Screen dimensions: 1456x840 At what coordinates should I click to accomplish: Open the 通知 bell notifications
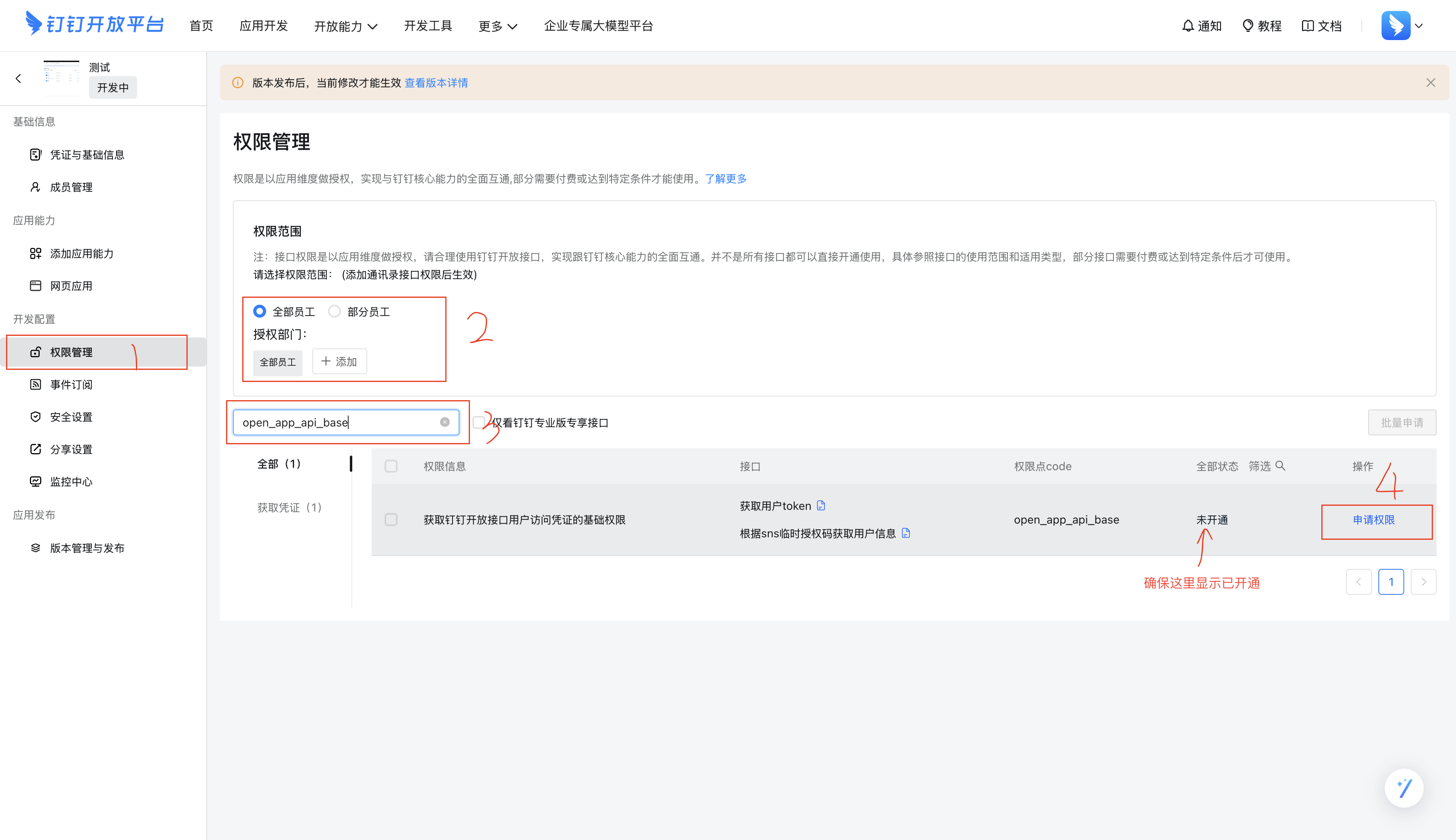1201,26
